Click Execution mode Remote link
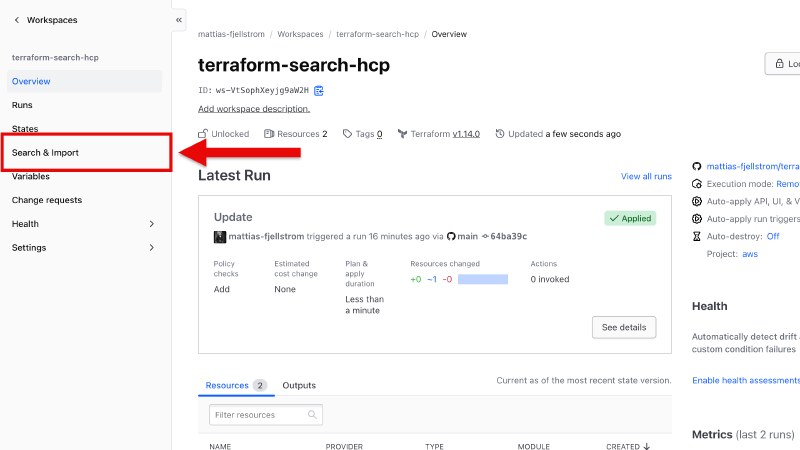The width and height of the screenshot is (800, 450). click(788, 184)
